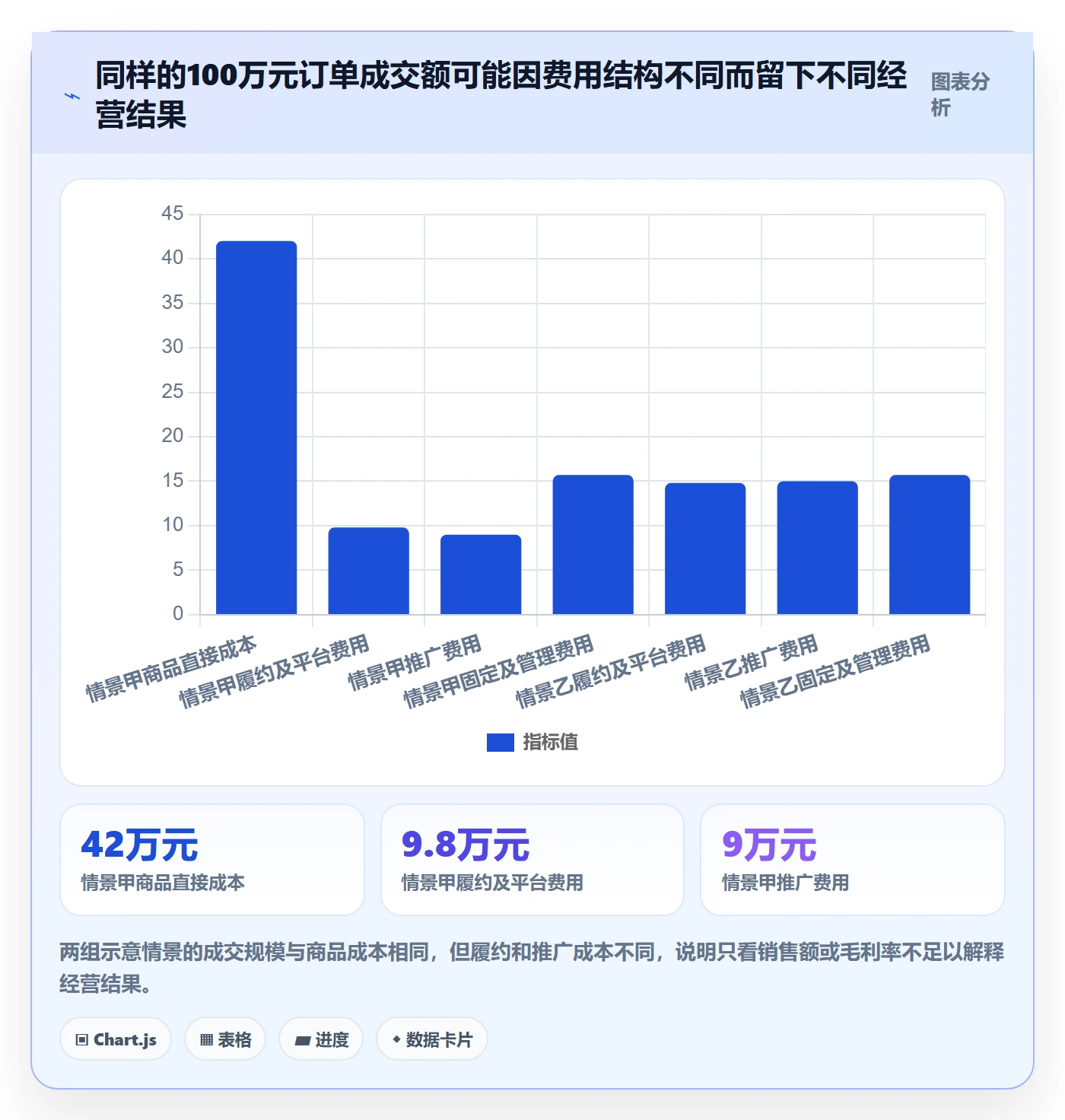Click 情景甲推广费用 caption under 9万元
Image resolution: width=1065 pixels, height=1120 pixels.
[x=785, y=883]
